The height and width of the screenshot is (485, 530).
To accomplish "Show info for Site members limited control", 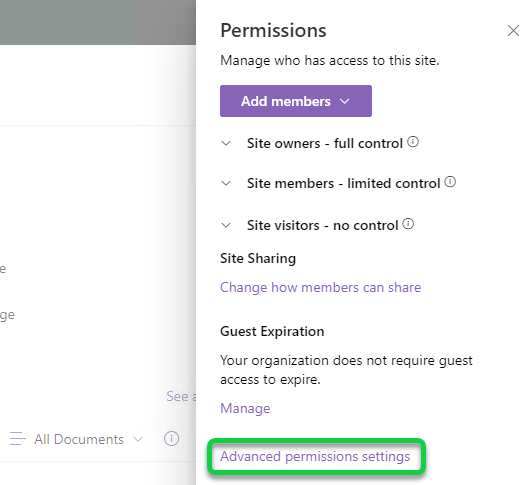I will (x=450, y=182).
